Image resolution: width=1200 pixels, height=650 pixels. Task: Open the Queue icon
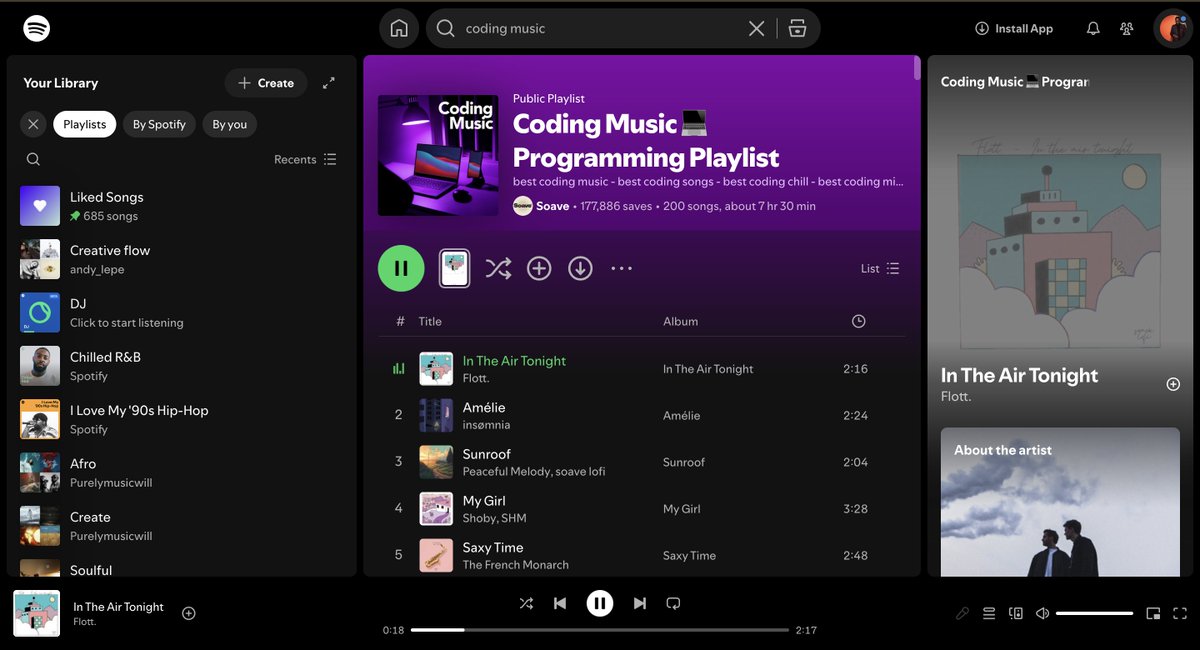pyautogui.click(x=989, y=613)
